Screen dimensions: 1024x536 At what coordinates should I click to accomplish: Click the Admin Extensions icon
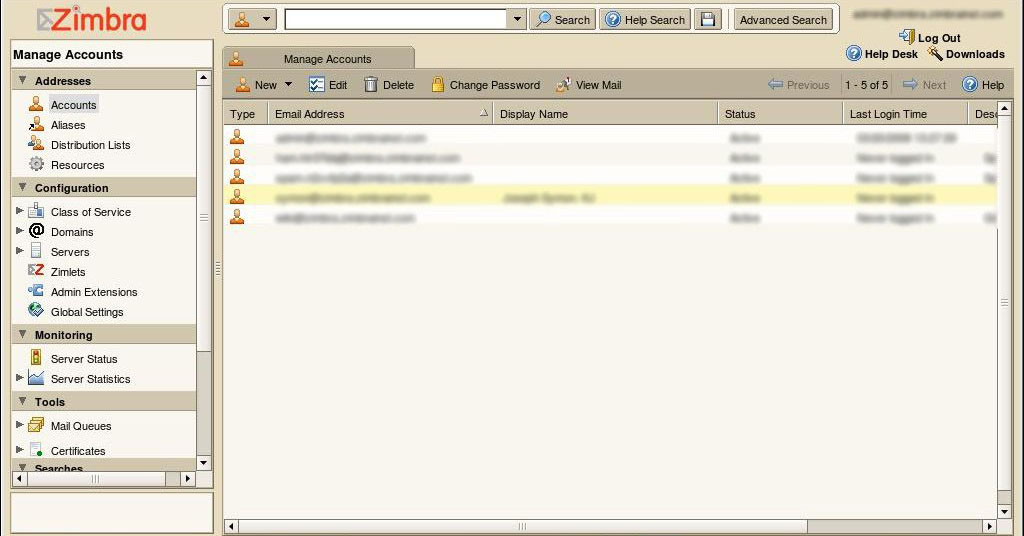point(36,291)
